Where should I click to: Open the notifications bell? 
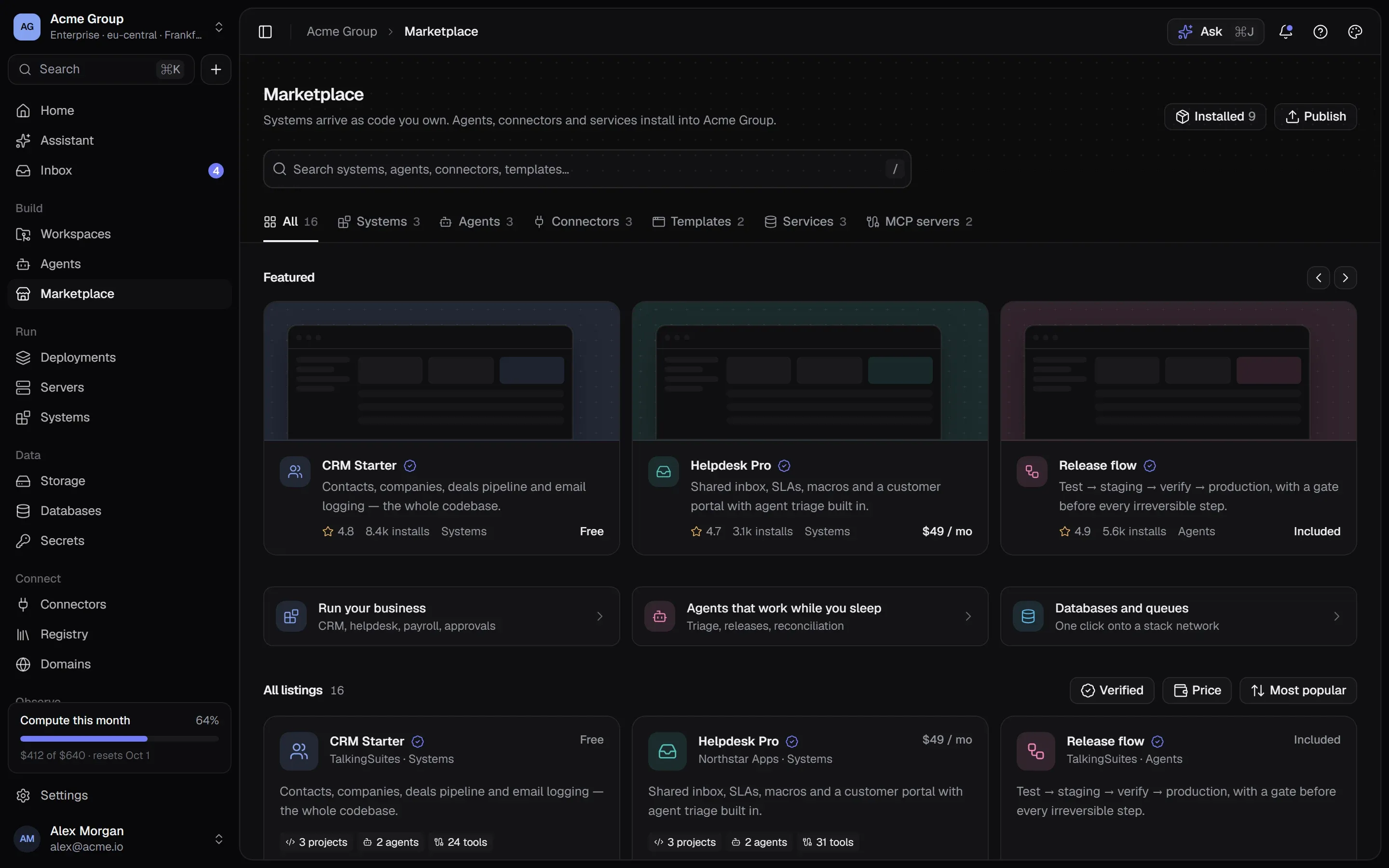click(1286, 31)
